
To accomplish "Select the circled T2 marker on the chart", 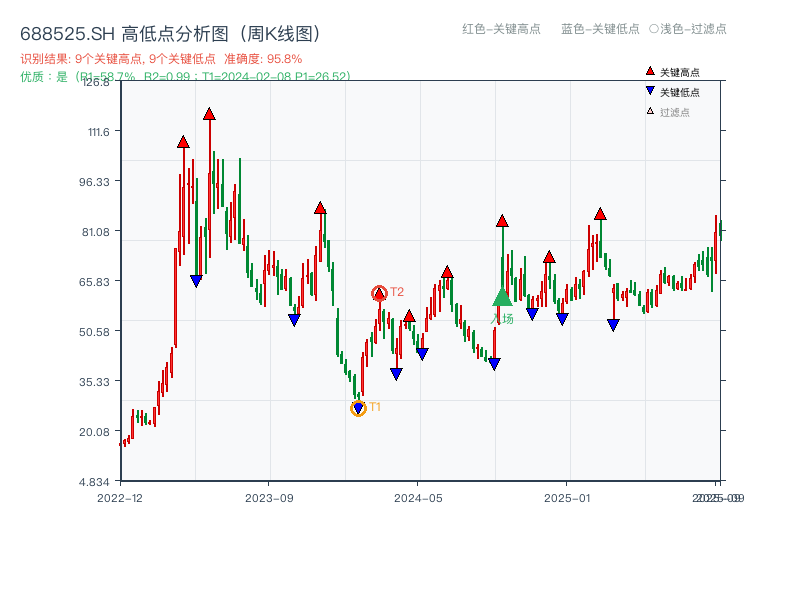I will point(379,293).
